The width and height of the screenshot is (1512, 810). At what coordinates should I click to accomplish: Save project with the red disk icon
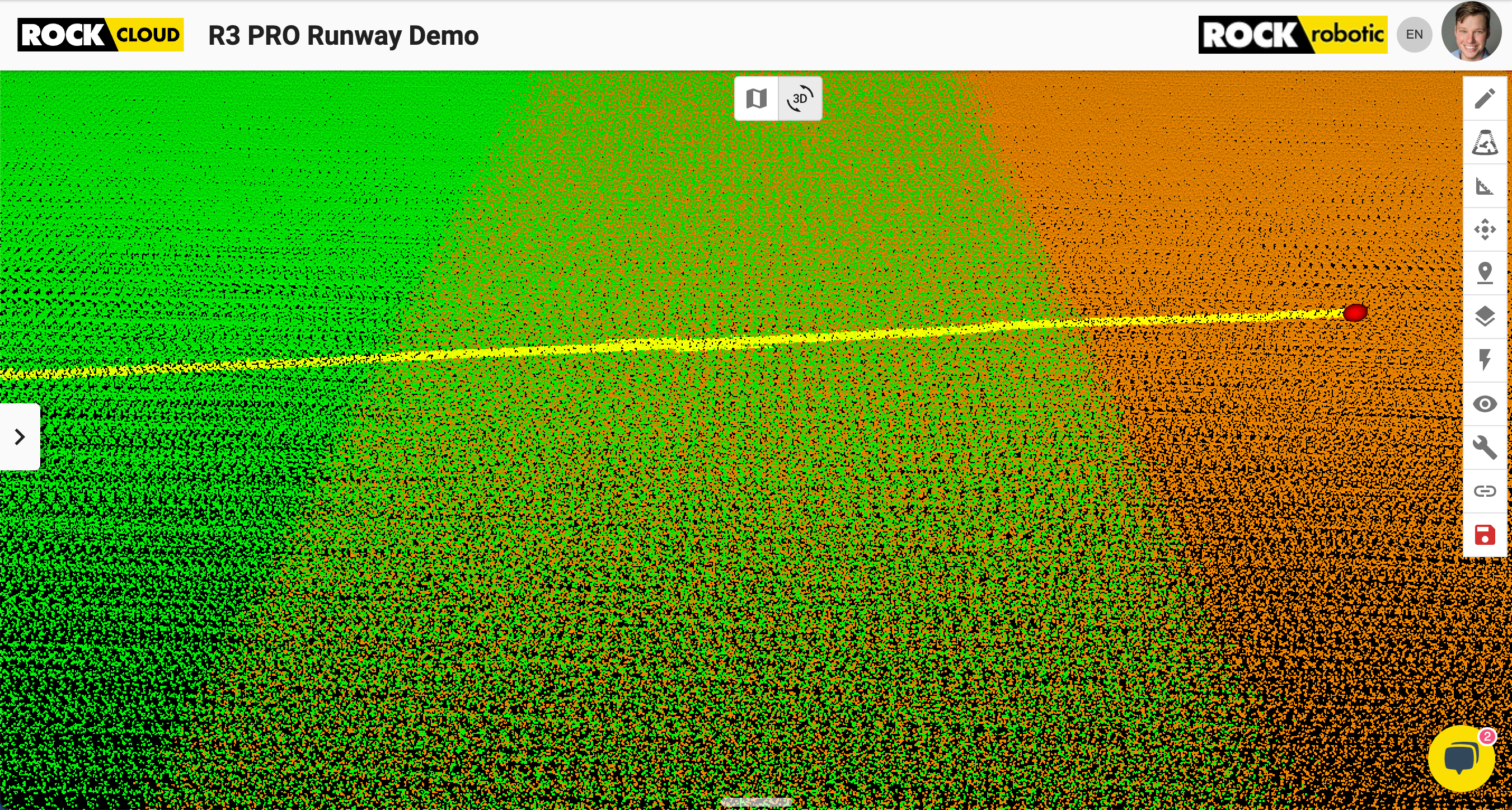(x=1485, y=535)
